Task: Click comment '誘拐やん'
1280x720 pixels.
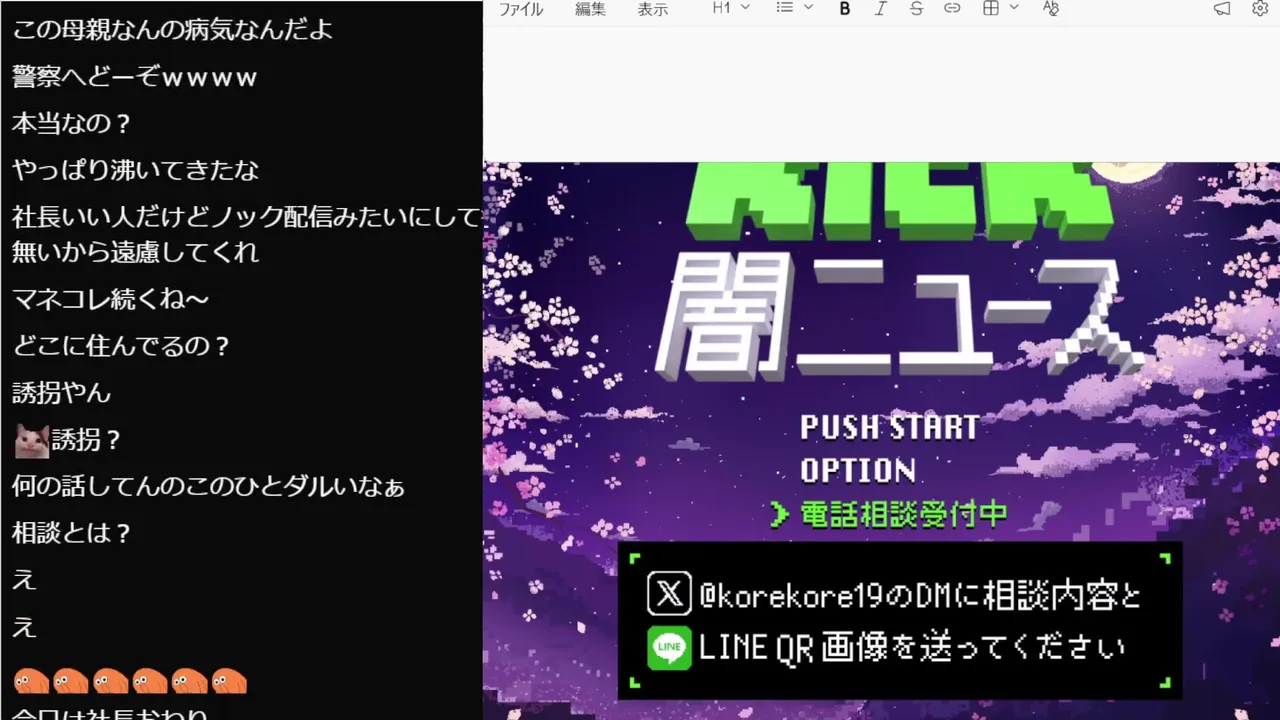Action: tap(61, 393)
